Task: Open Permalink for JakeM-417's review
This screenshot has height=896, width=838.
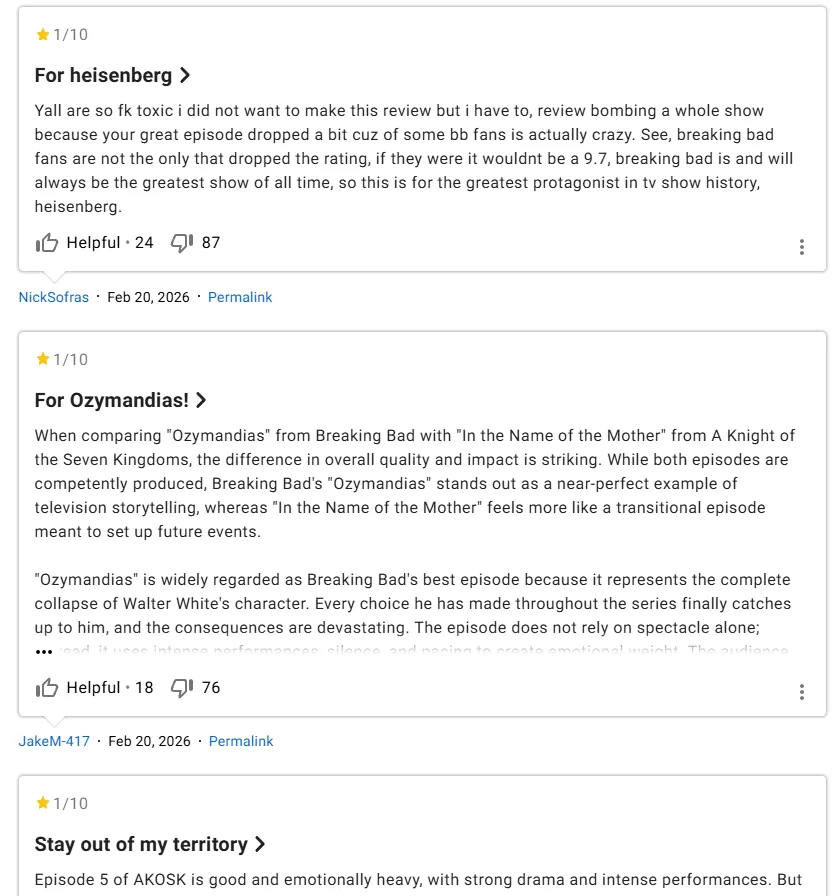Action: coord(241,741)
